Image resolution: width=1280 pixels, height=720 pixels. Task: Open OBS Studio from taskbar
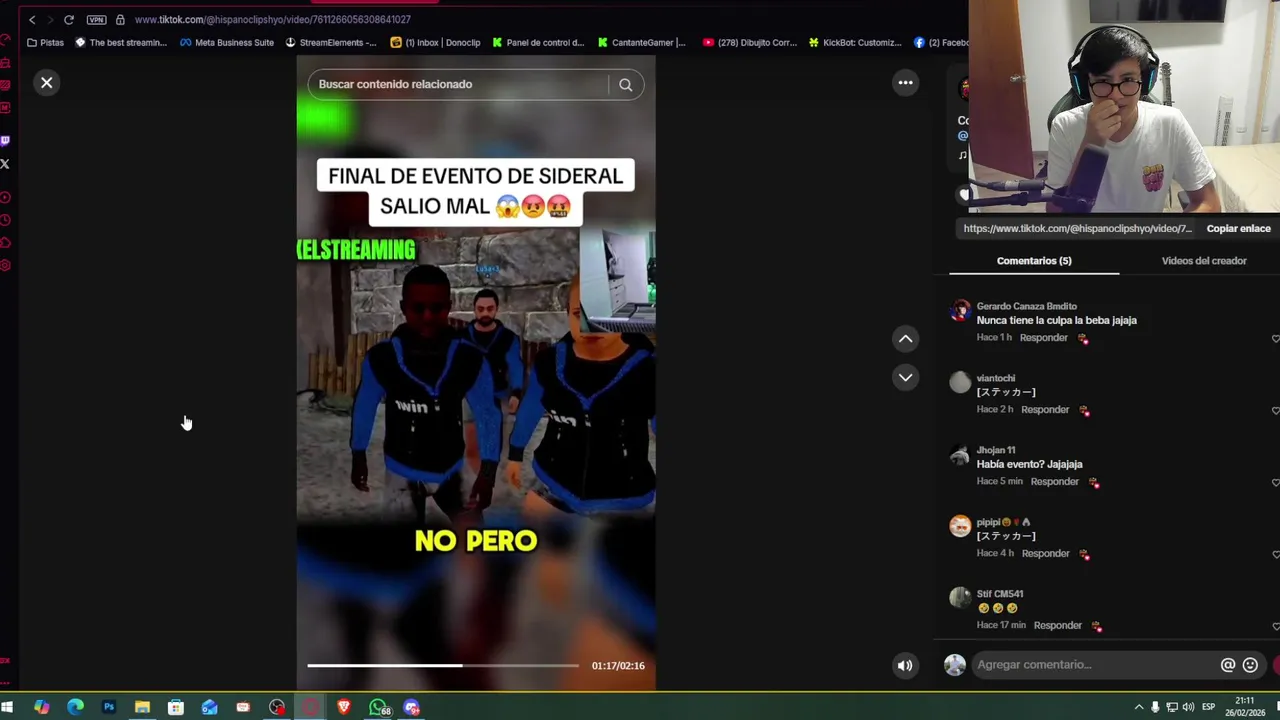277,707
